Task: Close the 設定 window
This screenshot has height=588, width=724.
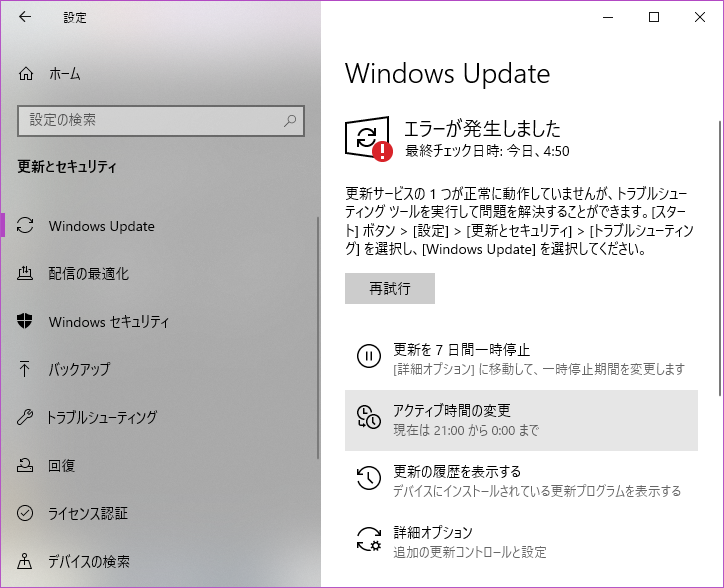Action: (700, 18)
